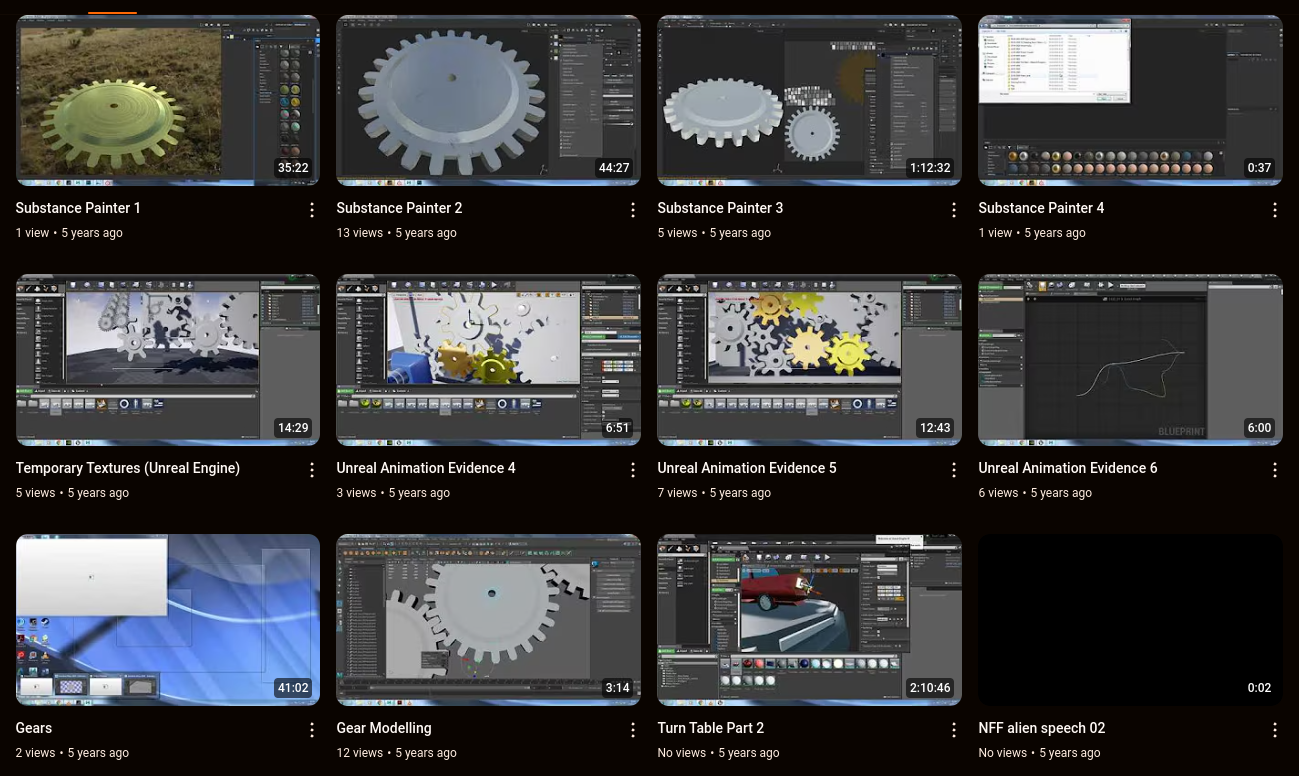Click the 44:27 duration badge

click(614, 168)
